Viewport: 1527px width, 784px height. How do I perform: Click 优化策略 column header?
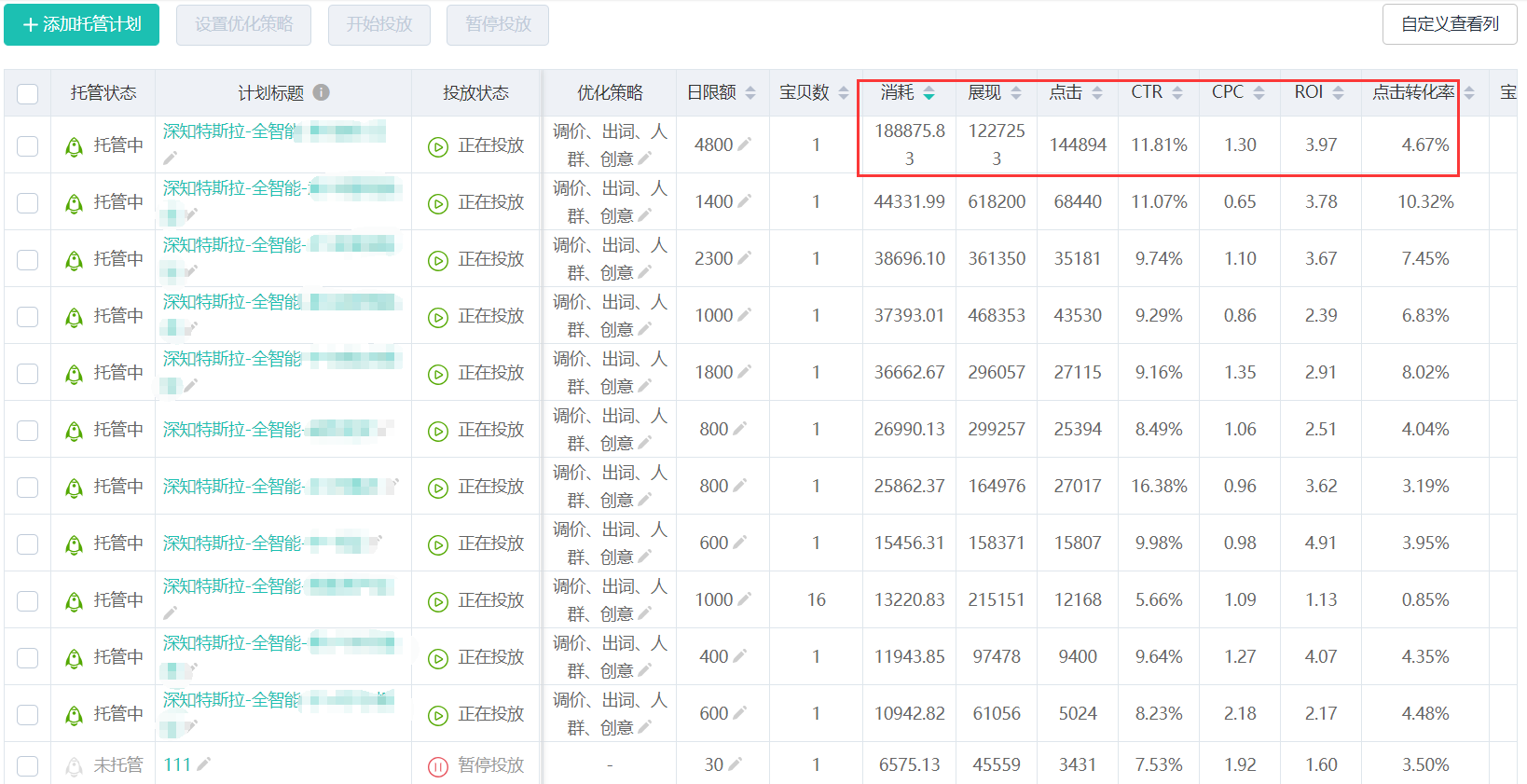click(610, 92)
